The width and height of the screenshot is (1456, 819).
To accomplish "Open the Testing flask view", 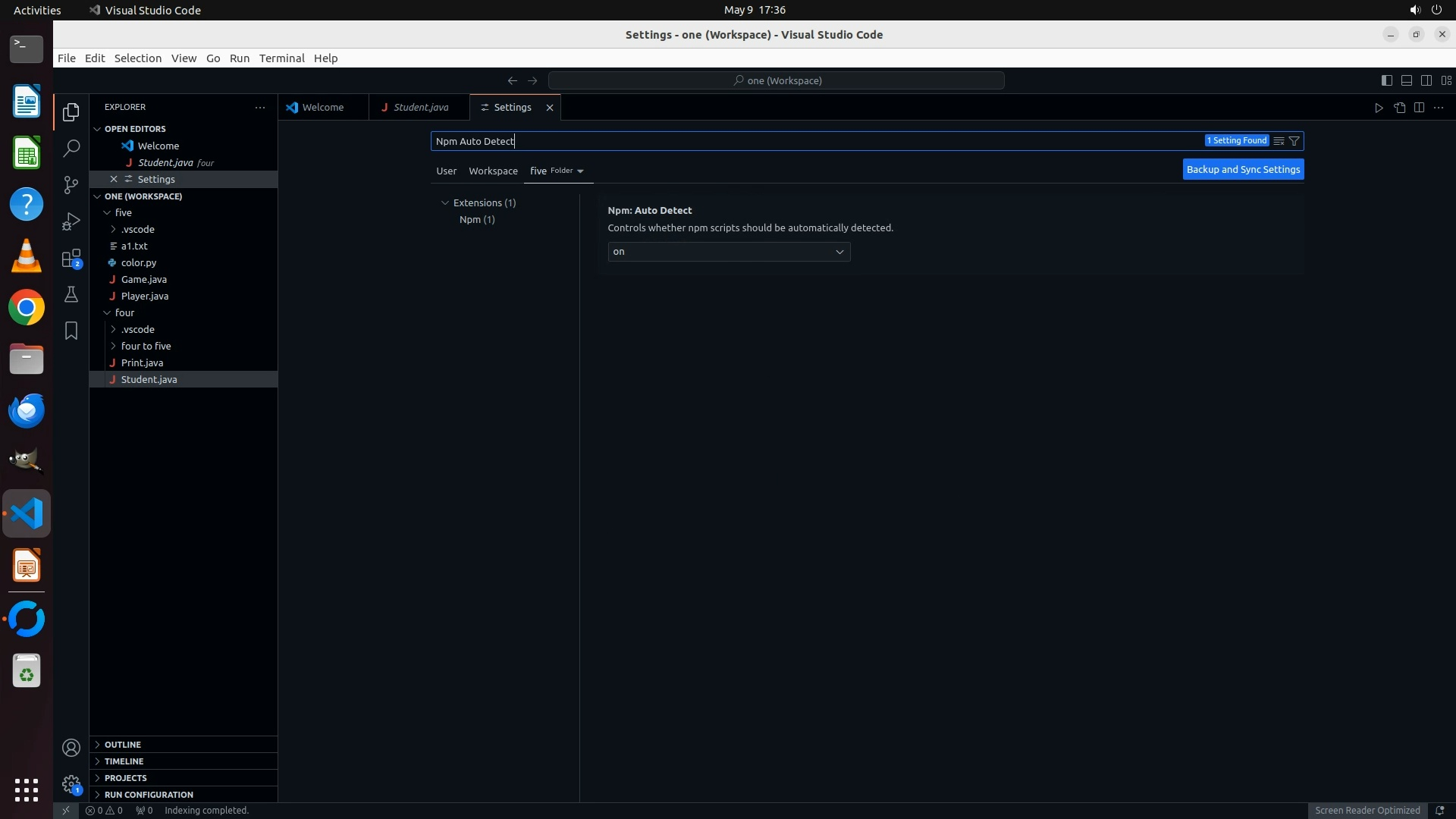I will coord(71,294).
